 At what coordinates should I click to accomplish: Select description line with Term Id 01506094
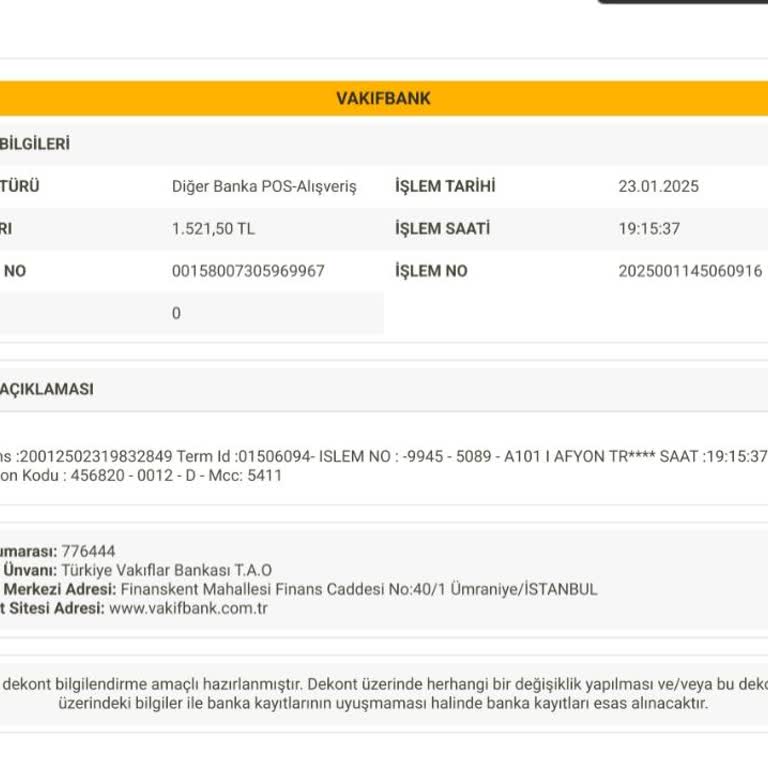tap(384, 456)
